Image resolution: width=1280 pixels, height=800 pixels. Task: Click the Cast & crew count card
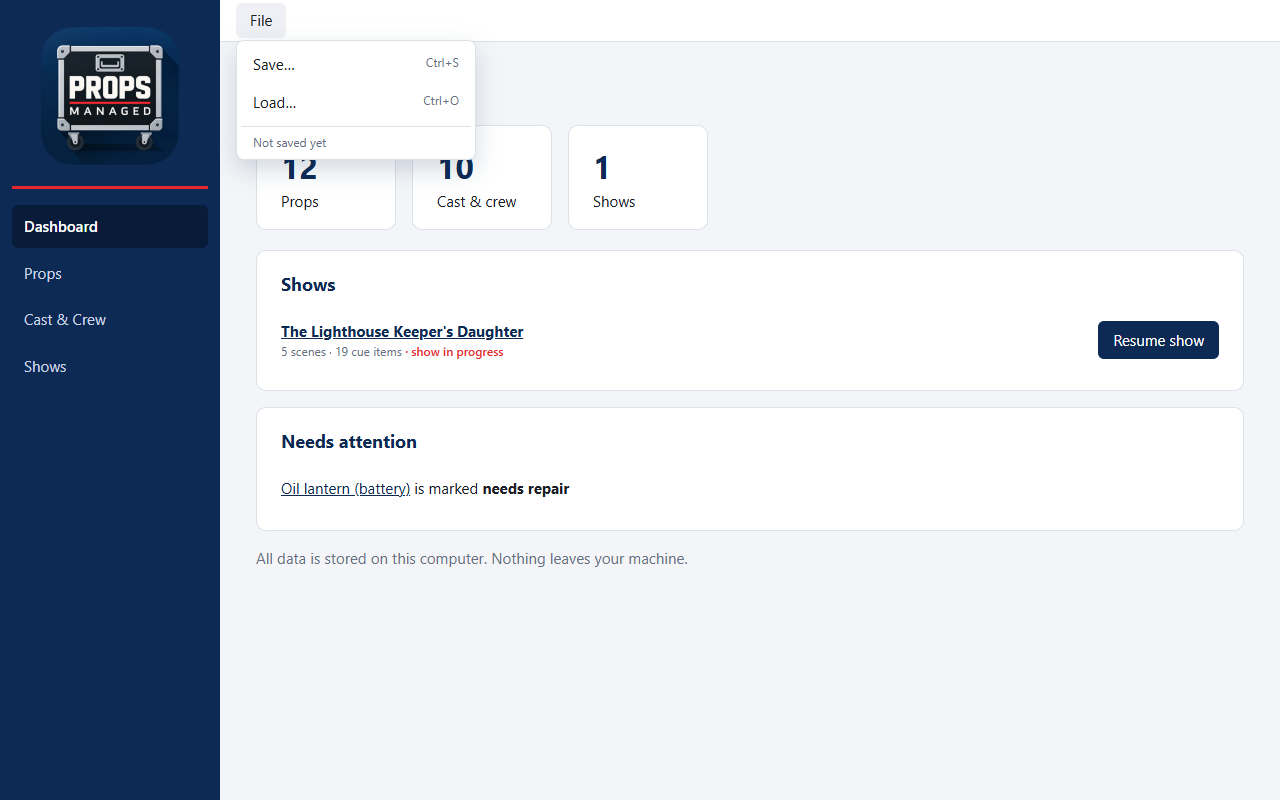tap(482, 177)
